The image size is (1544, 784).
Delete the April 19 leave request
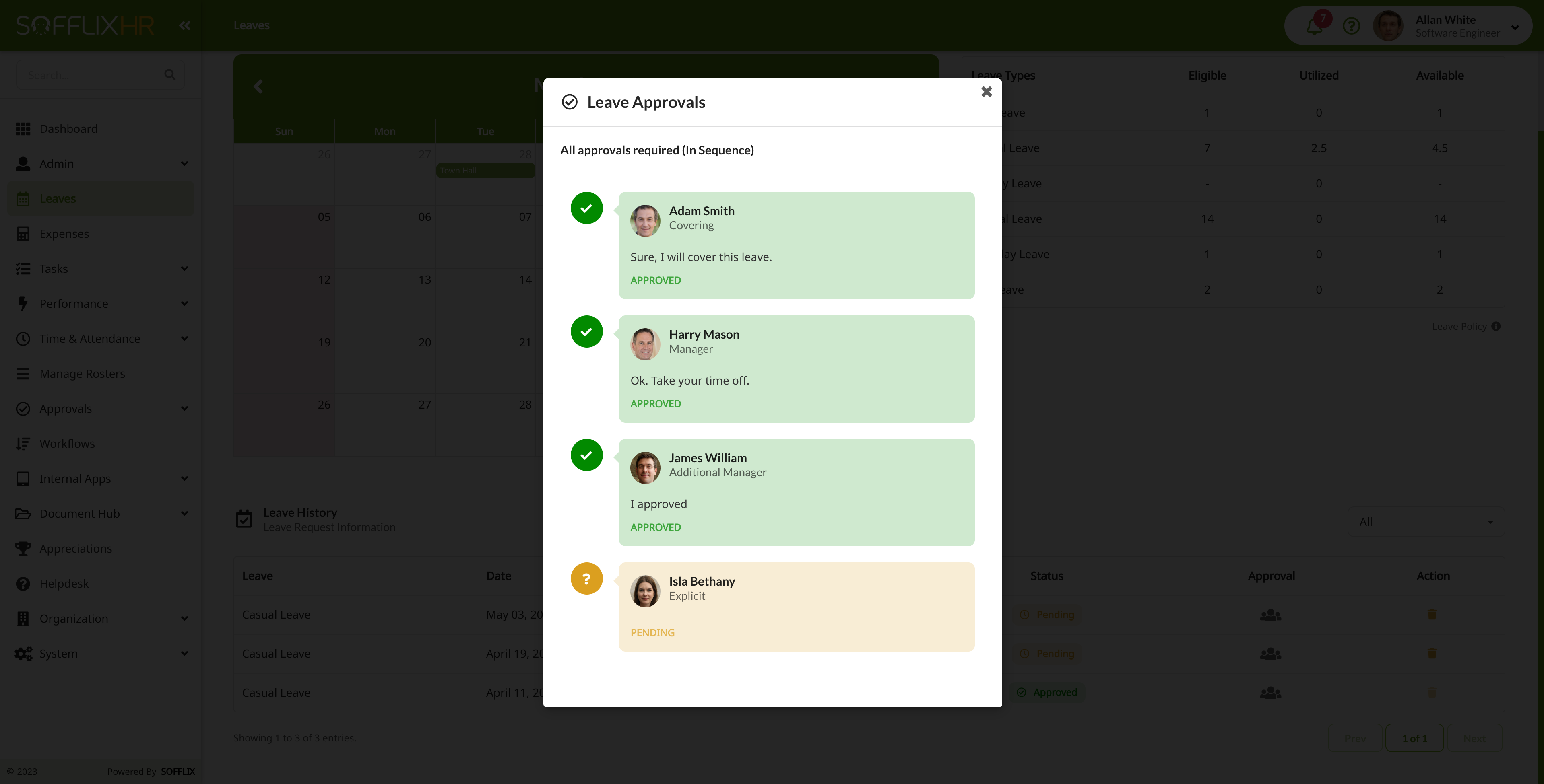tap(1432, 653)
